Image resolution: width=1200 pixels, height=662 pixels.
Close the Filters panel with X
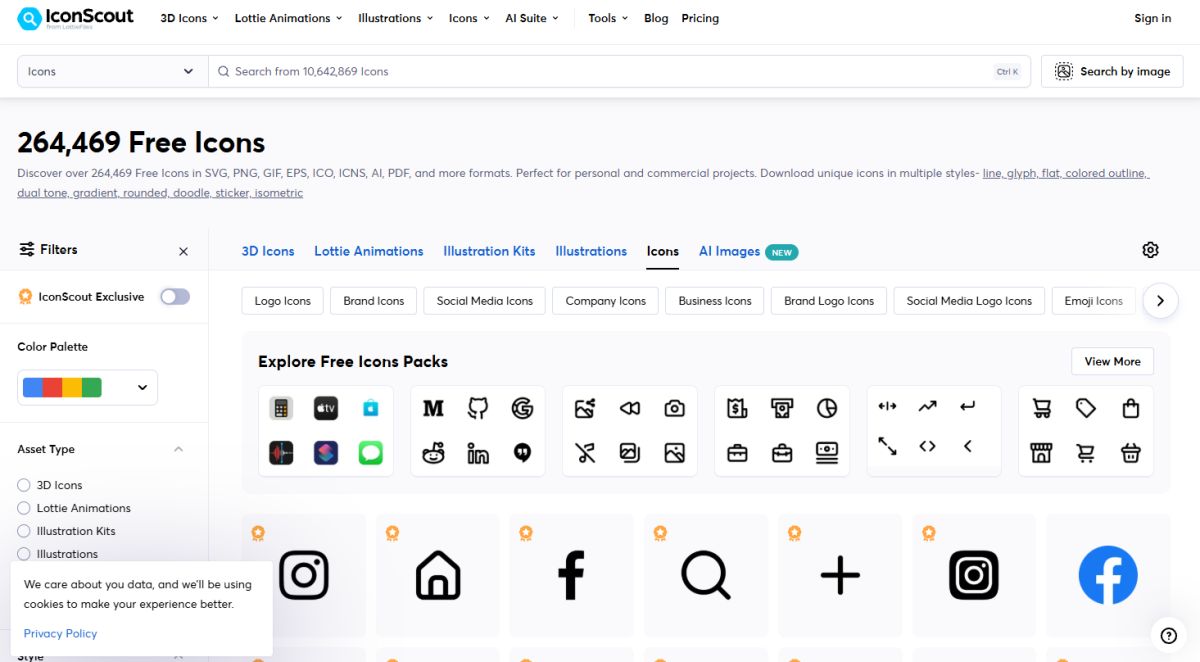pyautogui.click(x=183, y=251)
